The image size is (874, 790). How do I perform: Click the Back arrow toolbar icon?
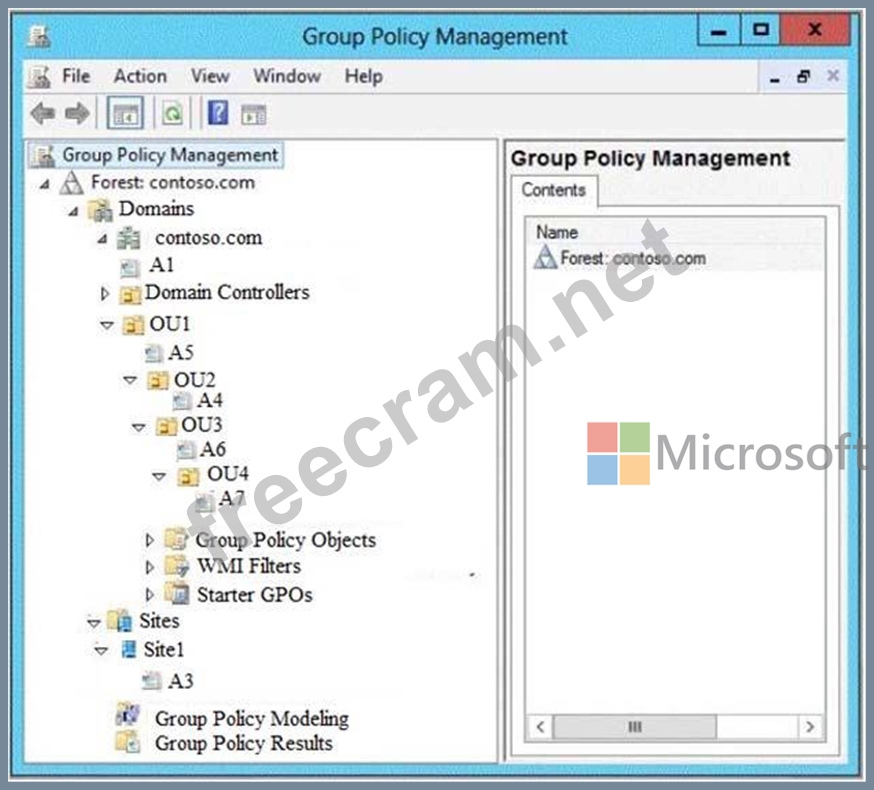[x=43, y=114]
